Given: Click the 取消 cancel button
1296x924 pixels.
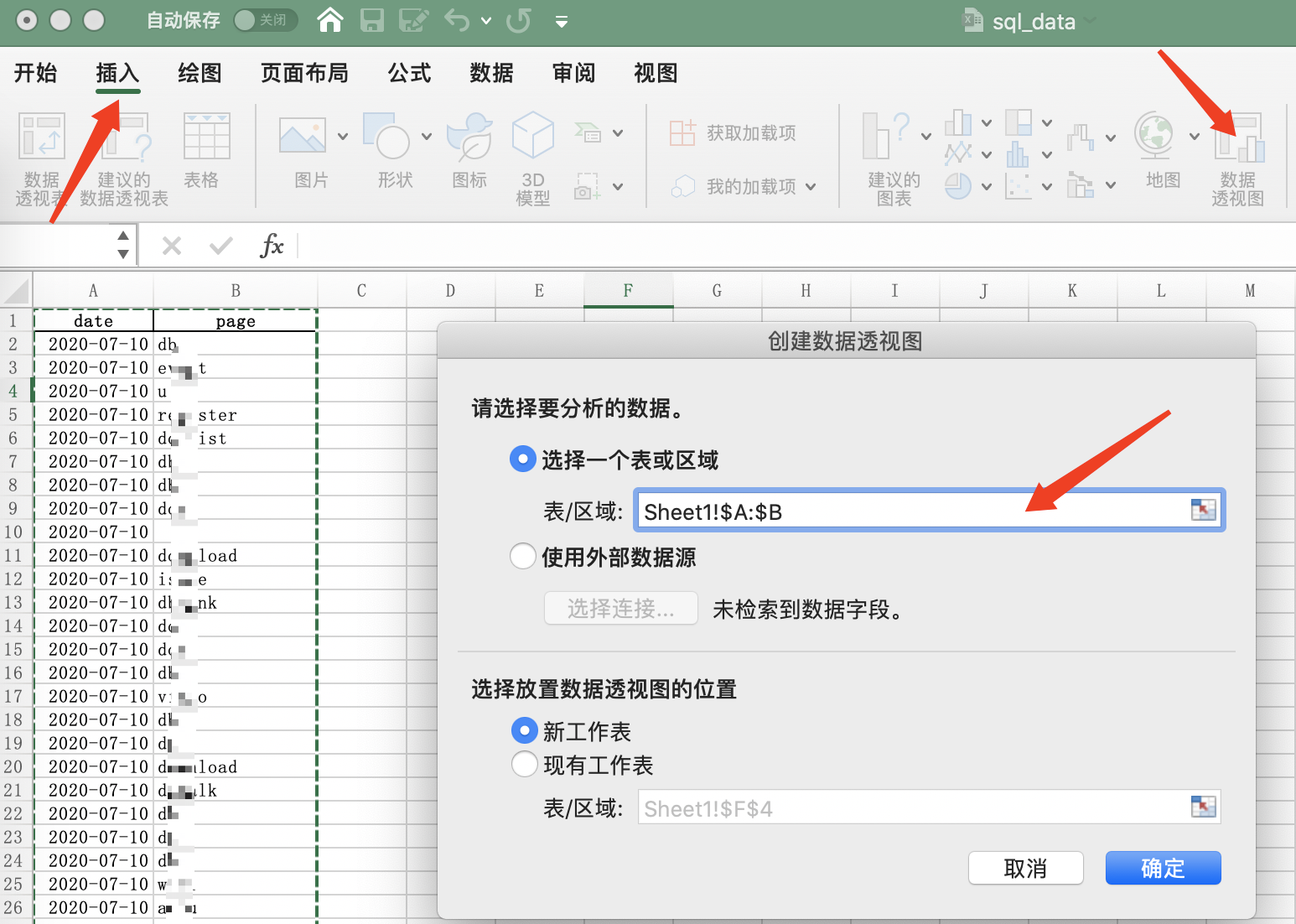Looking at the screenshot, I should pyautogui.click(x=1025, y=869).
